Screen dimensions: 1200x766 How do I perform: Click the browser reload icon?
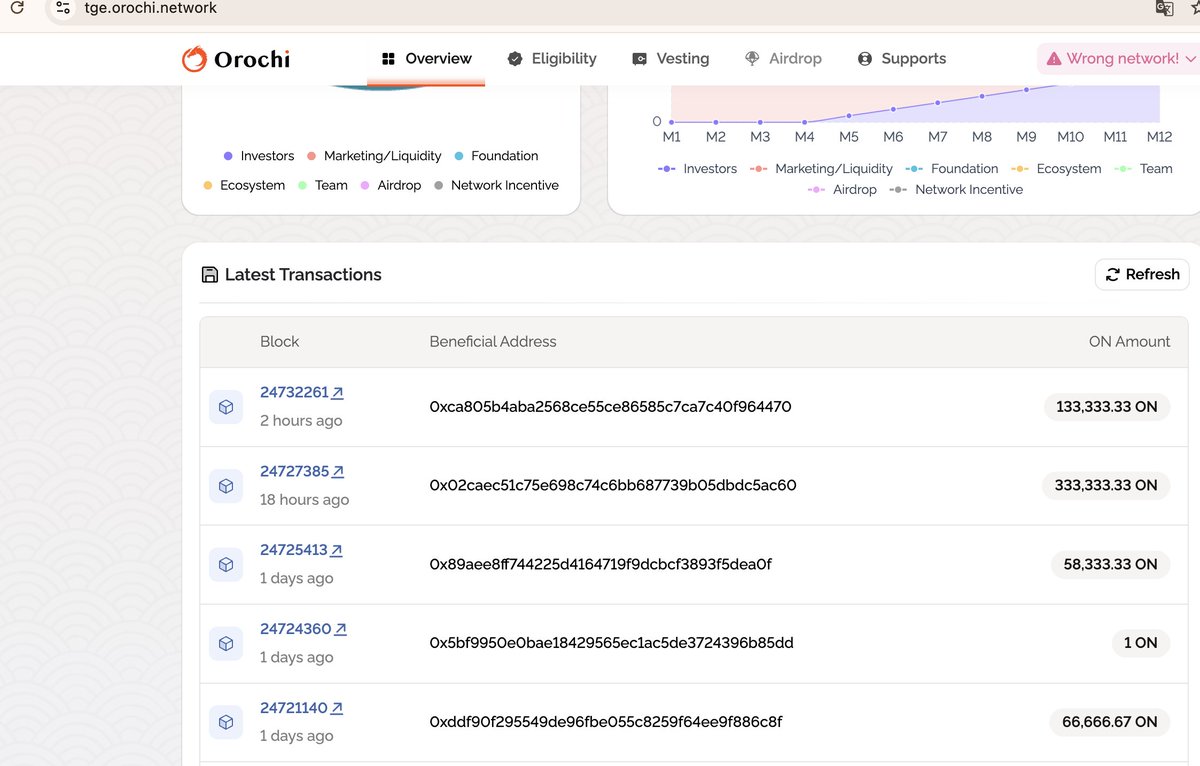point(17,8)
